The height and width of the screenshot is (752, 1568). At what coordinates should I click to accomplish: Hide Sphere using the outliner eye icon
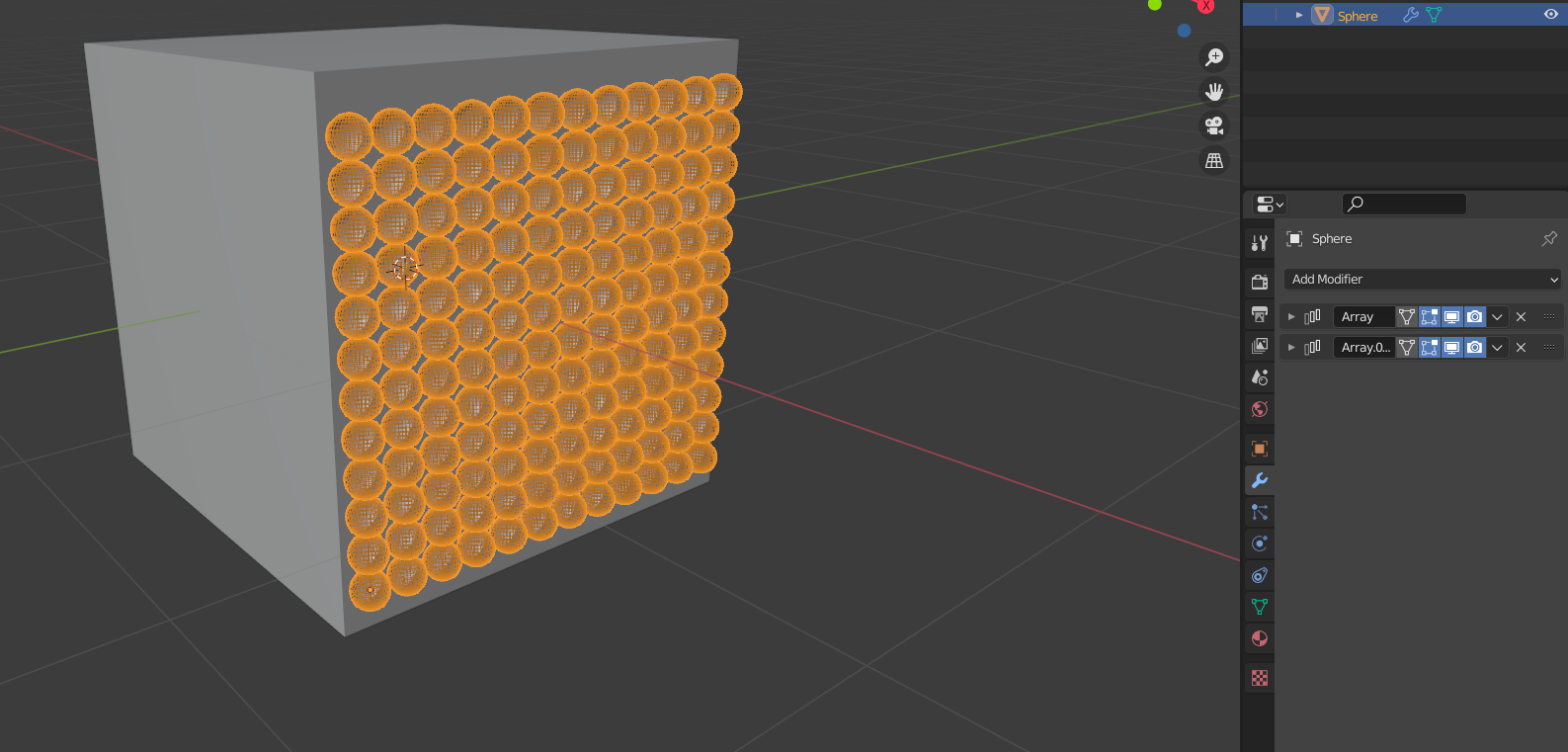pyautogui.click(x=1550, y=15)
